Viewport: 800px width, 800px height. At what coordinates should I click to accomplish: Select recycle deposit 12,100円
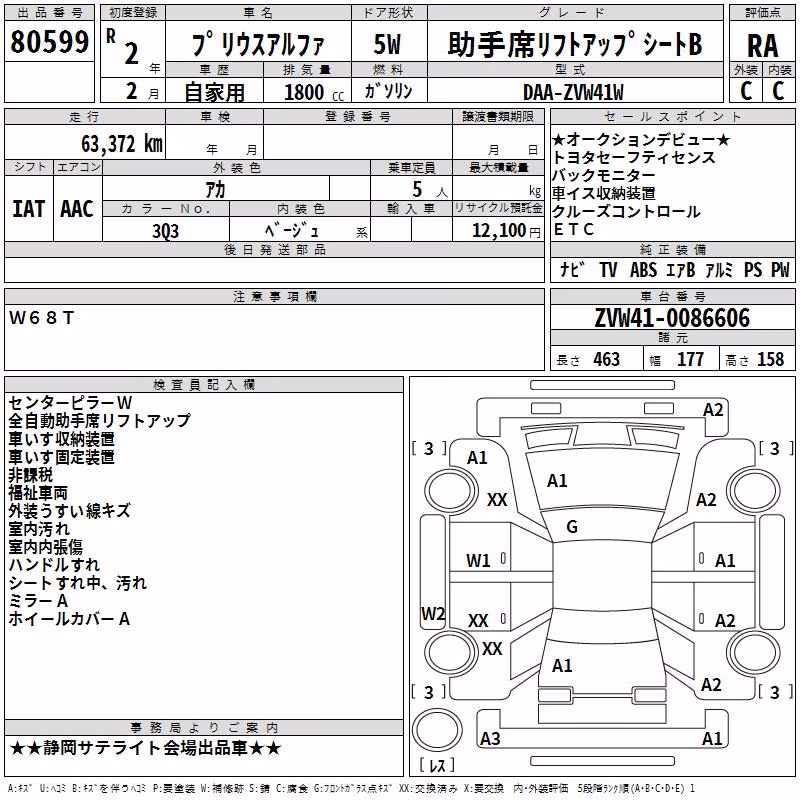point(506,231)
